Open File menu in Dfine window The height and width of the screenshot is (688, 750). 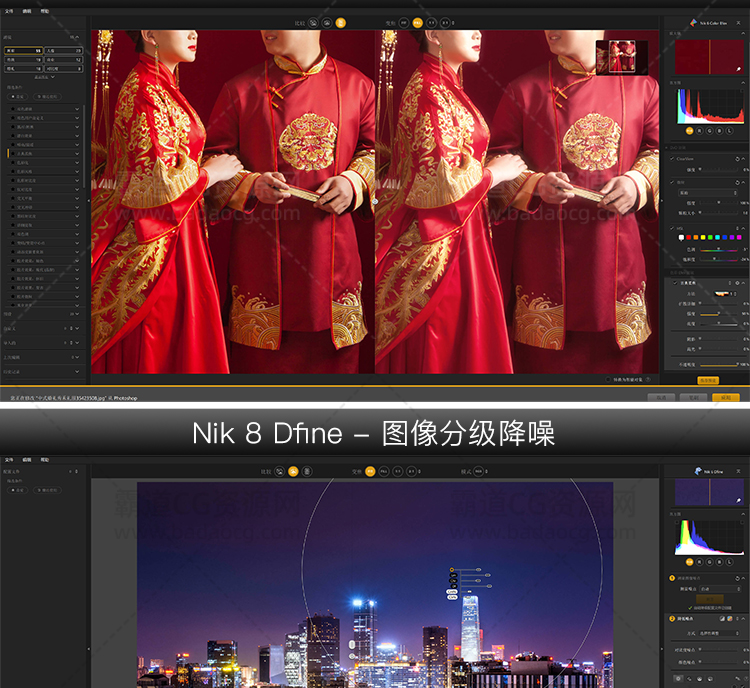[x=9, y=460]
